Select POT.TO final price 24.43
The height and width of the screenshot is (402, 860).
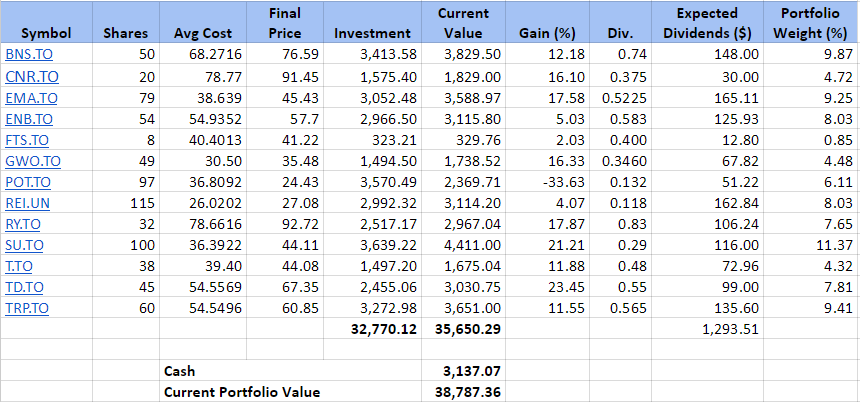pos(285,183)
